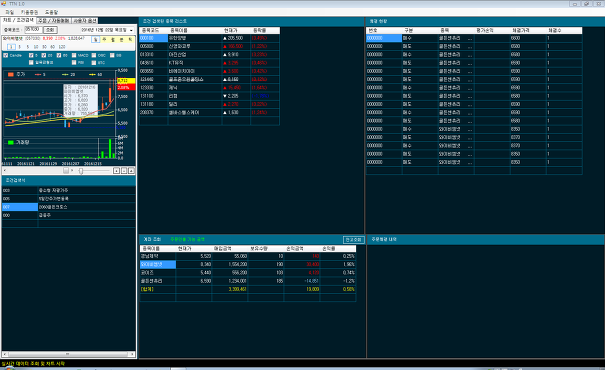Screen dimensions: 605x370
Task: Switch to the 주문 / 자동매매 tab
Action: pos(54,20)
